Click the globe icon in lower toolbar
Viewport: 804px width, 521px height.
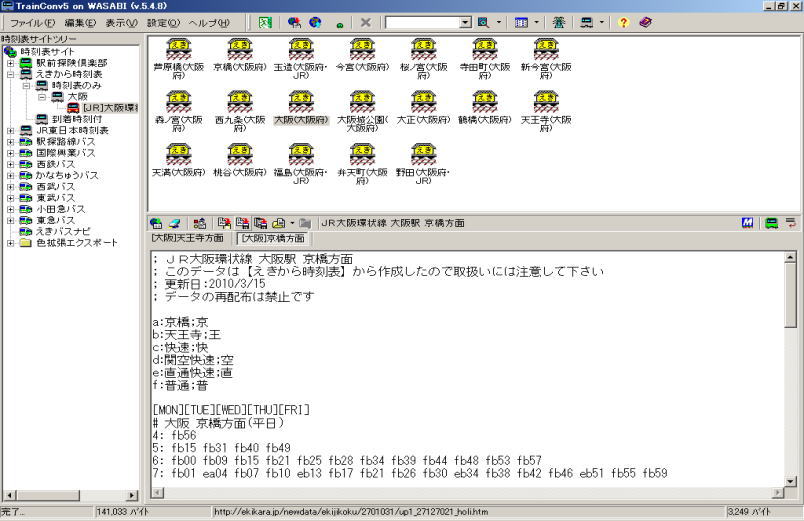[156, 223]
